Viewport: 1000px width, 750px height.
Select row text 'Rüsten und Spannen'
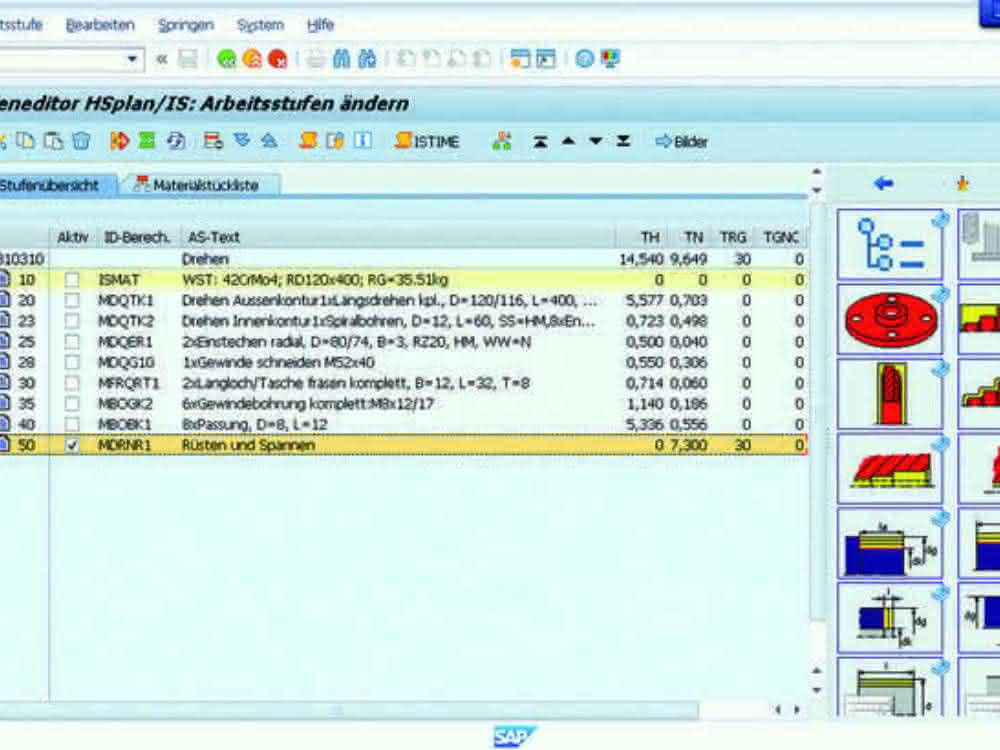coord(248,445)
